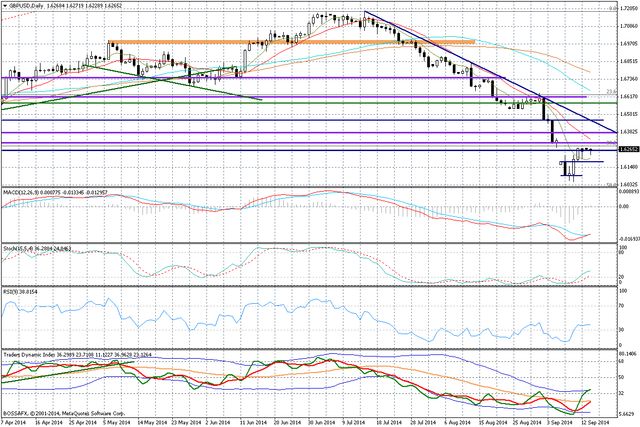Screen dimensions: 640x427
Task: Open the chart menu arrow beside GBPUSD,Daily
Action: (x=4, y=7)
